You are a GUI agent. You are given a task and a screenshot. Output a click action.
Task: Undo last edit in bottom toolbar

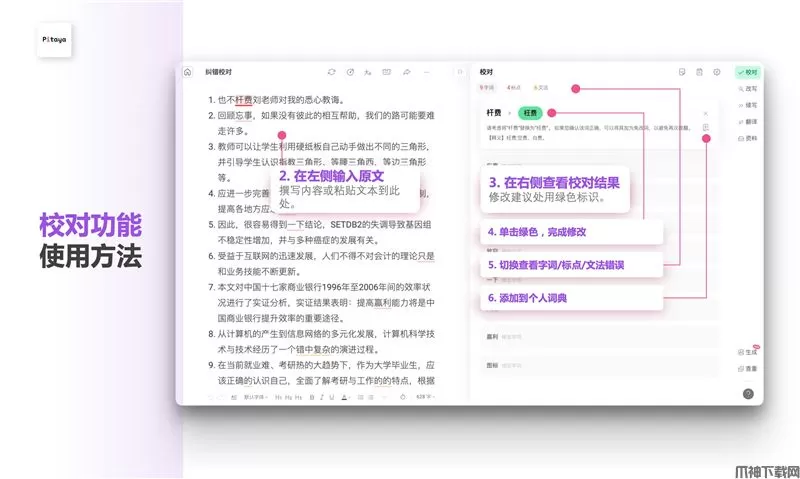coord(210,397)
